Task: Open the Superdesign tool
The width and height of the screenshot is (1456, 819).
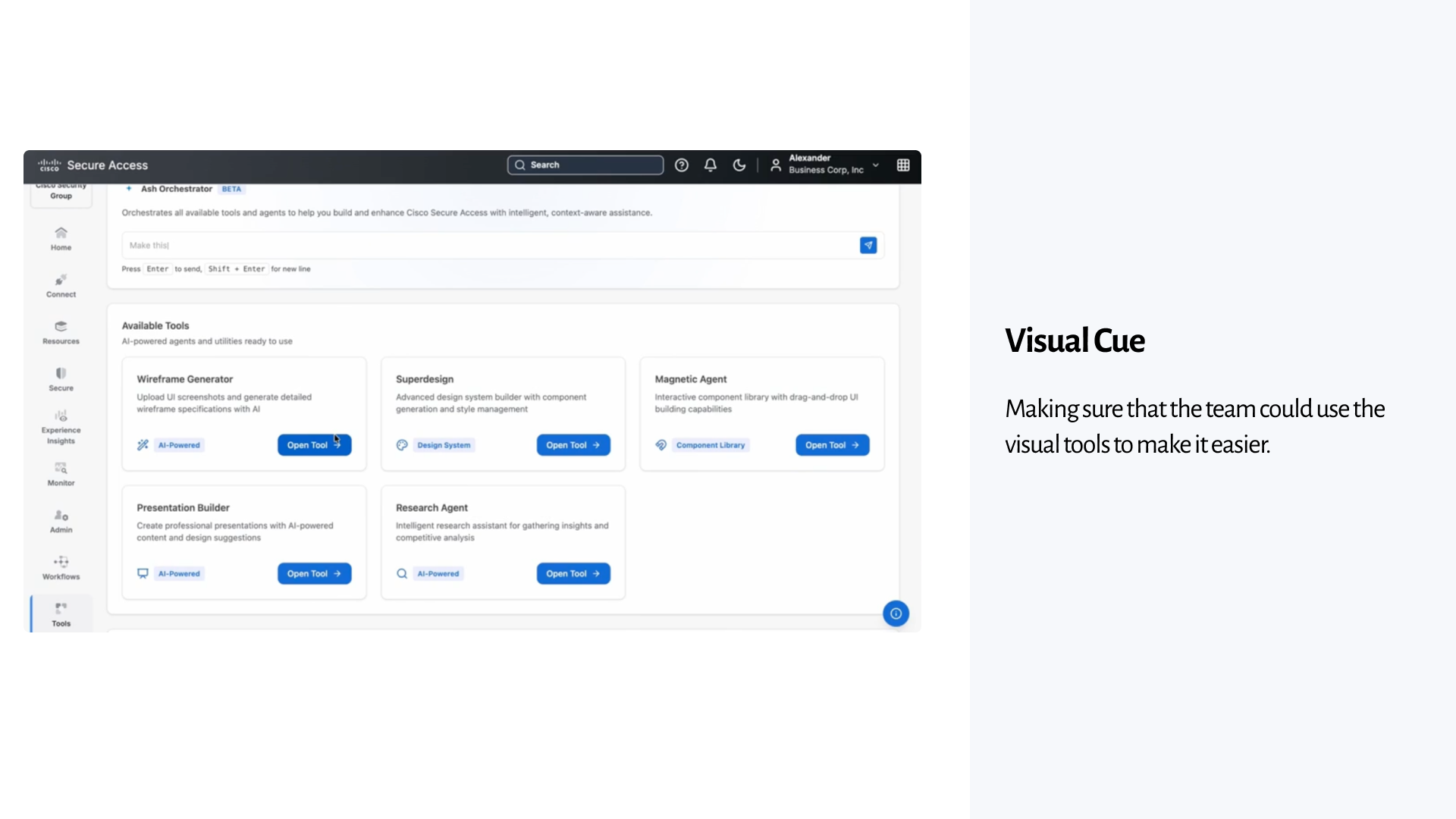Action: pyautogui.click(x=573, y=445)
